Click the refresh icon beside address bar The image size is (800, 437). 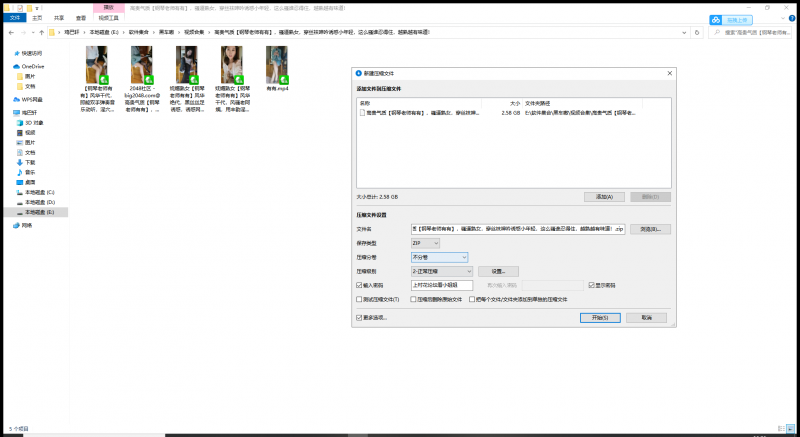click(x=699, y=33)
